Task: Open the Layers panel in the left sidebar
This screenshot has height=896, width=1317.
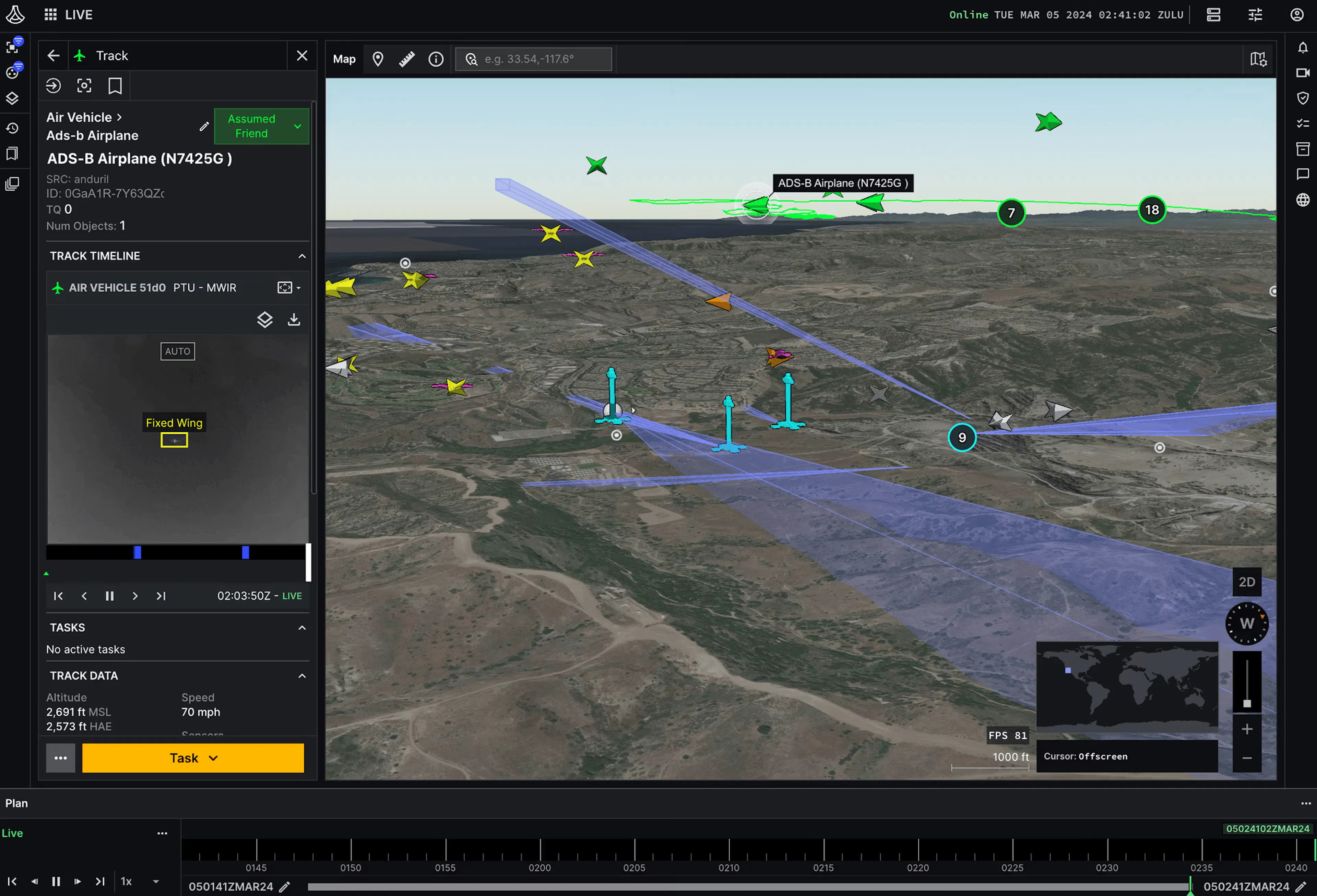Action: tap(13, 98)
